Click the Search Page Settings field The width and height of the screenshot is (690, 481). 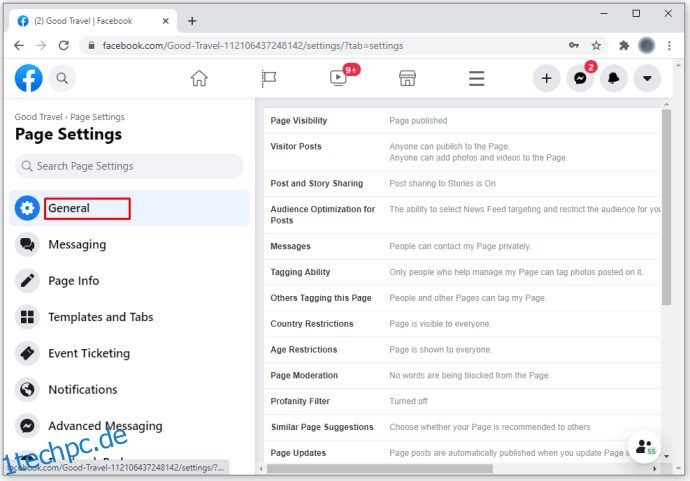coord(129,166)
